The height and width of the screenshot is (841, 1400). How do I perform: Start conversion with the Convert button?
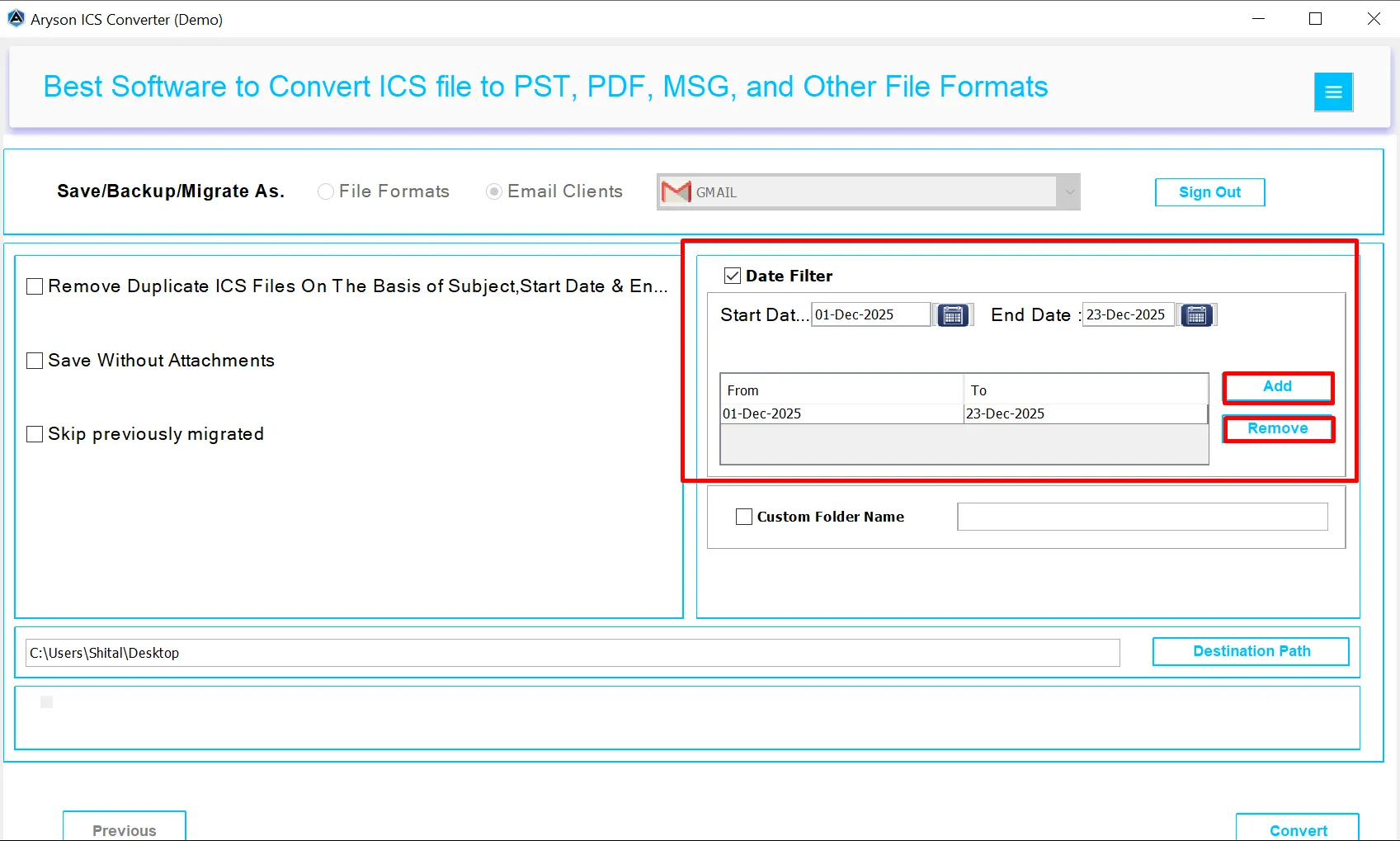[1299, 830]
